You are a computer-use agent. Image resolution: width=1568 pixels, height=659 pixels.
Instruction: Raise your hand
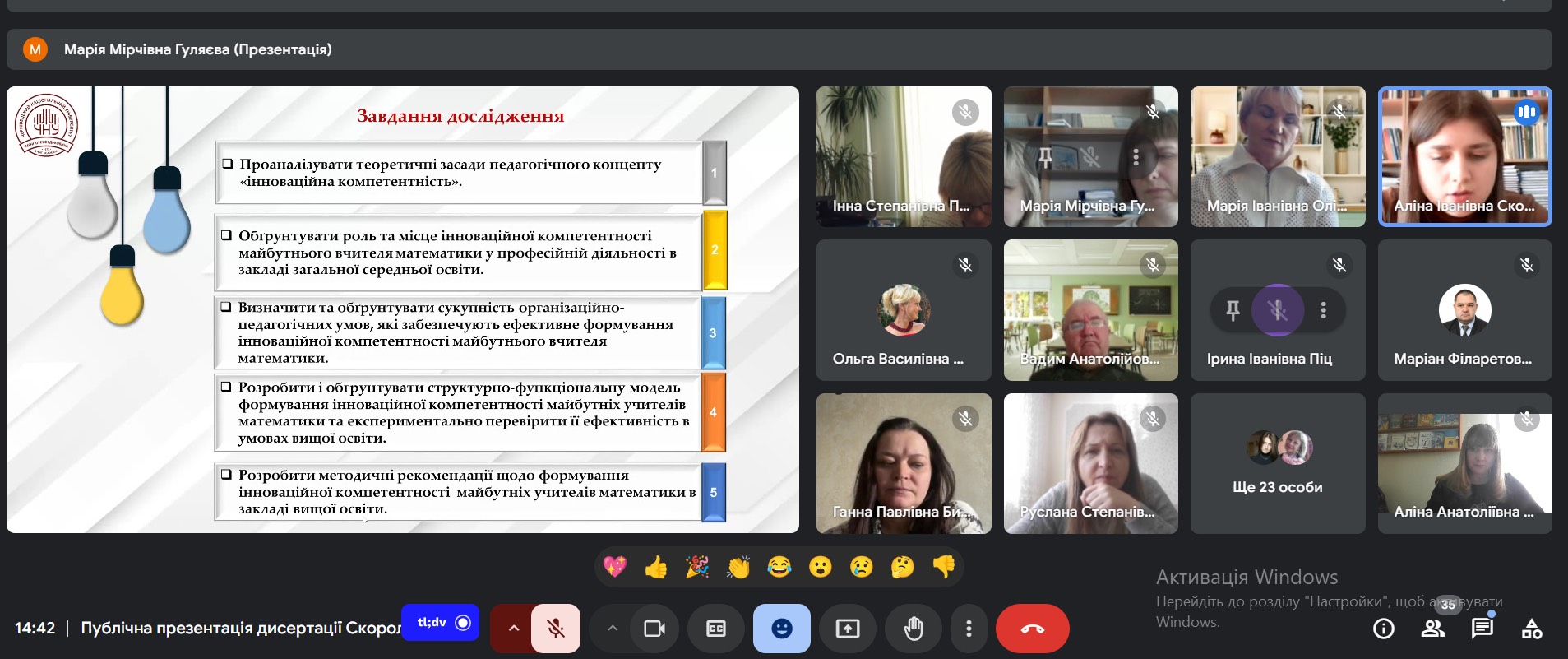tap(914, 629)
